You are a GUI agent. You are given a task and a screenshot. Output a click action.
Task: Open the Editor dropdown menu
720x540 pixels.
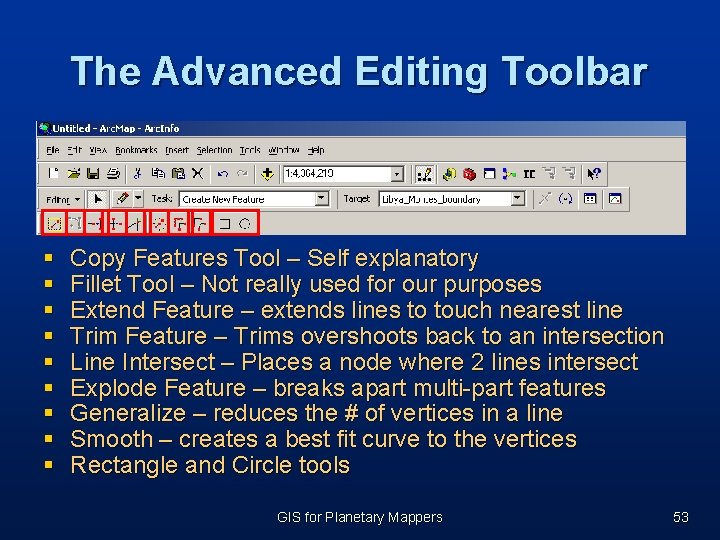(63, 200)
